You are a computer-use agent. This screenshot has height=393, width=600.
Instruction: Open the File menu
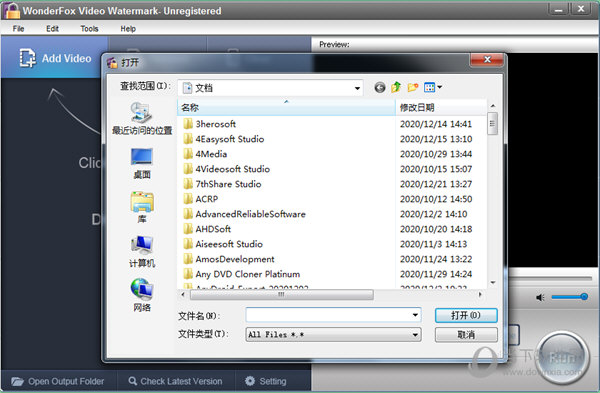18,29
